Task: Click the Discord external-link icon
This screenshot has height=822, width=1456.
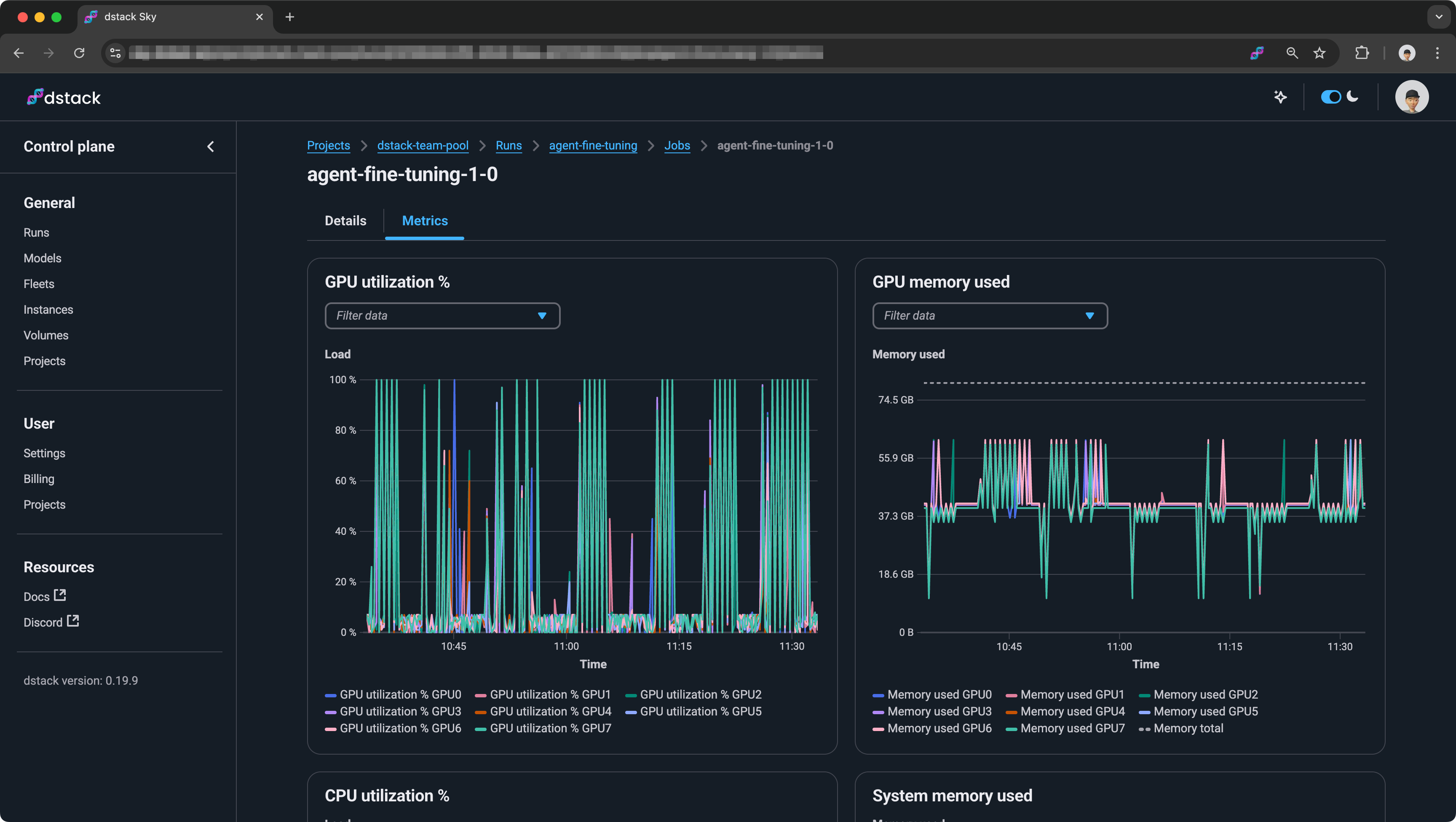Action: pyautogui.click(x=72, y=620)
